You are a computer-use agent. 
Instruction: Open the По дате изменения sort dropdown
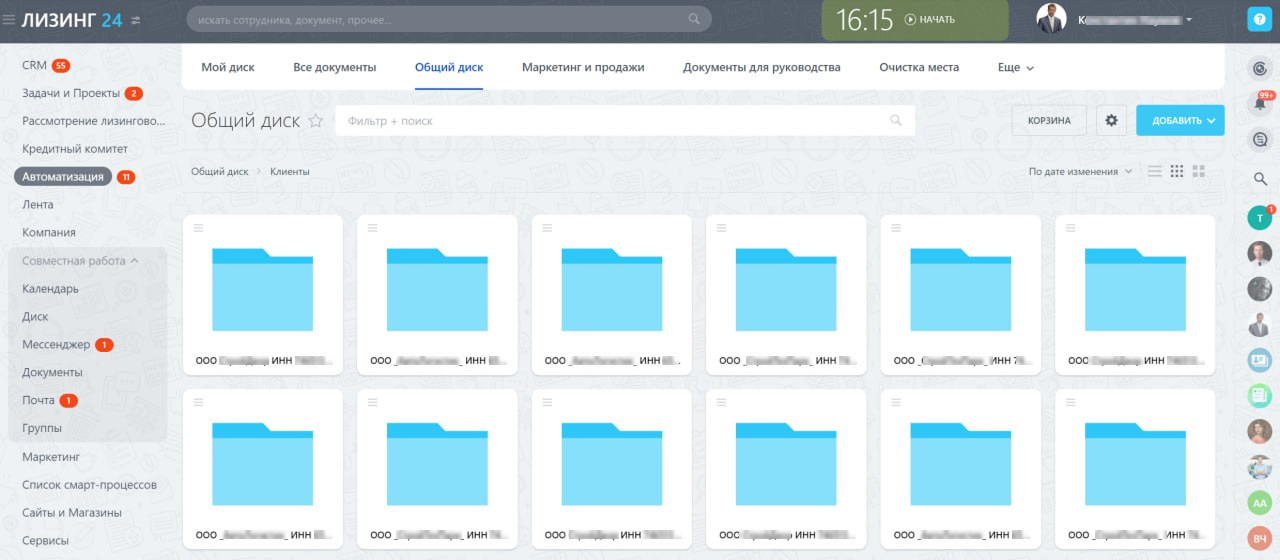1080,172
